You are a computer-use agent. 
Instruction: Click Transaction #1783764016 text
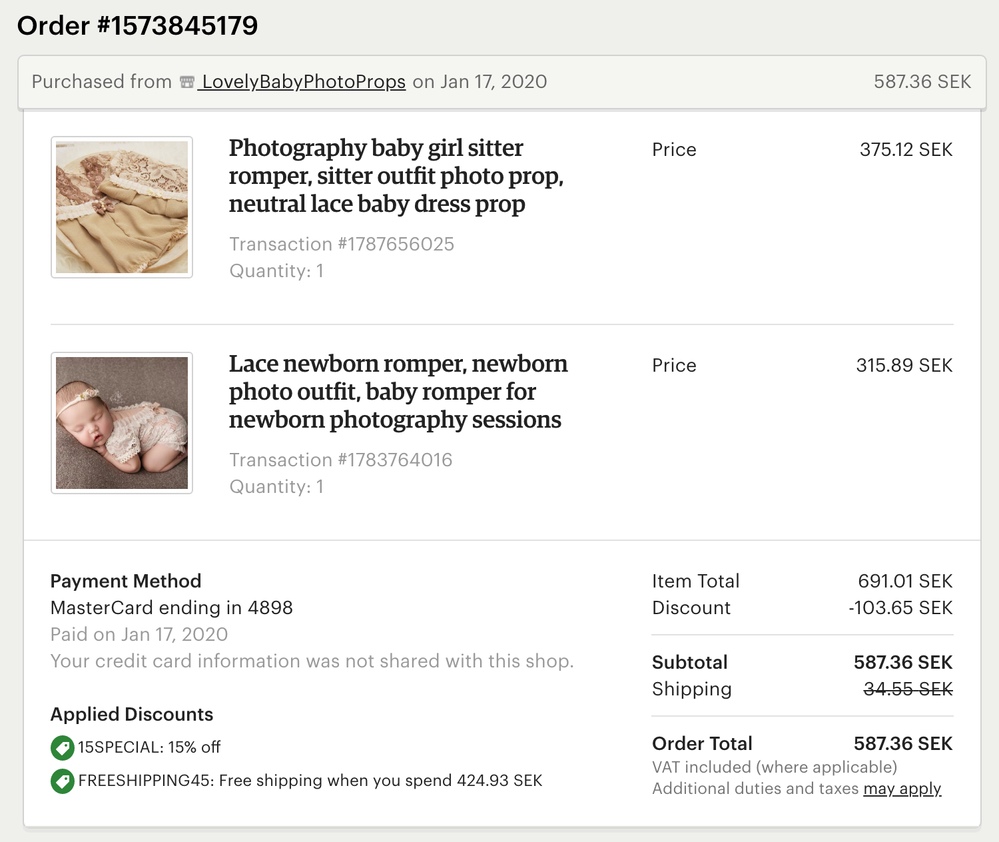[x=340, y=460]
